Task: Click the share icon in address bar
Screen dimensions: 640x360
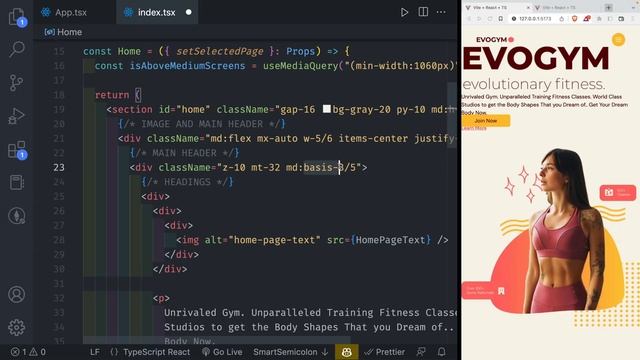Action: 562,19
